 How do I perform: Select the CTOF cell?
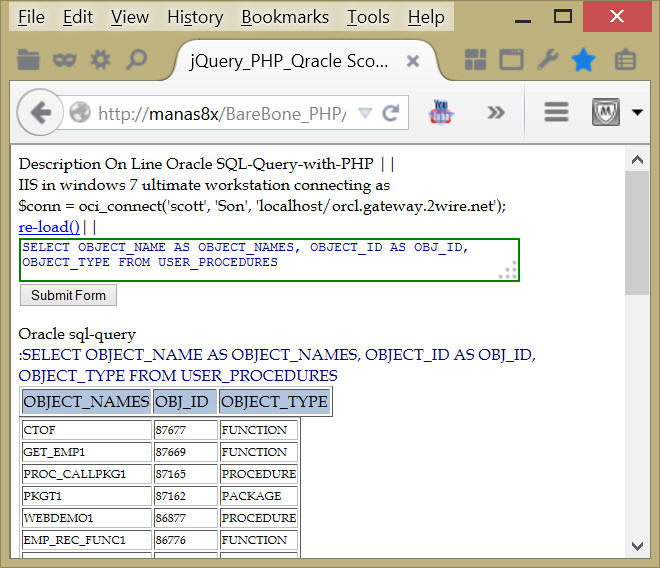86,430
